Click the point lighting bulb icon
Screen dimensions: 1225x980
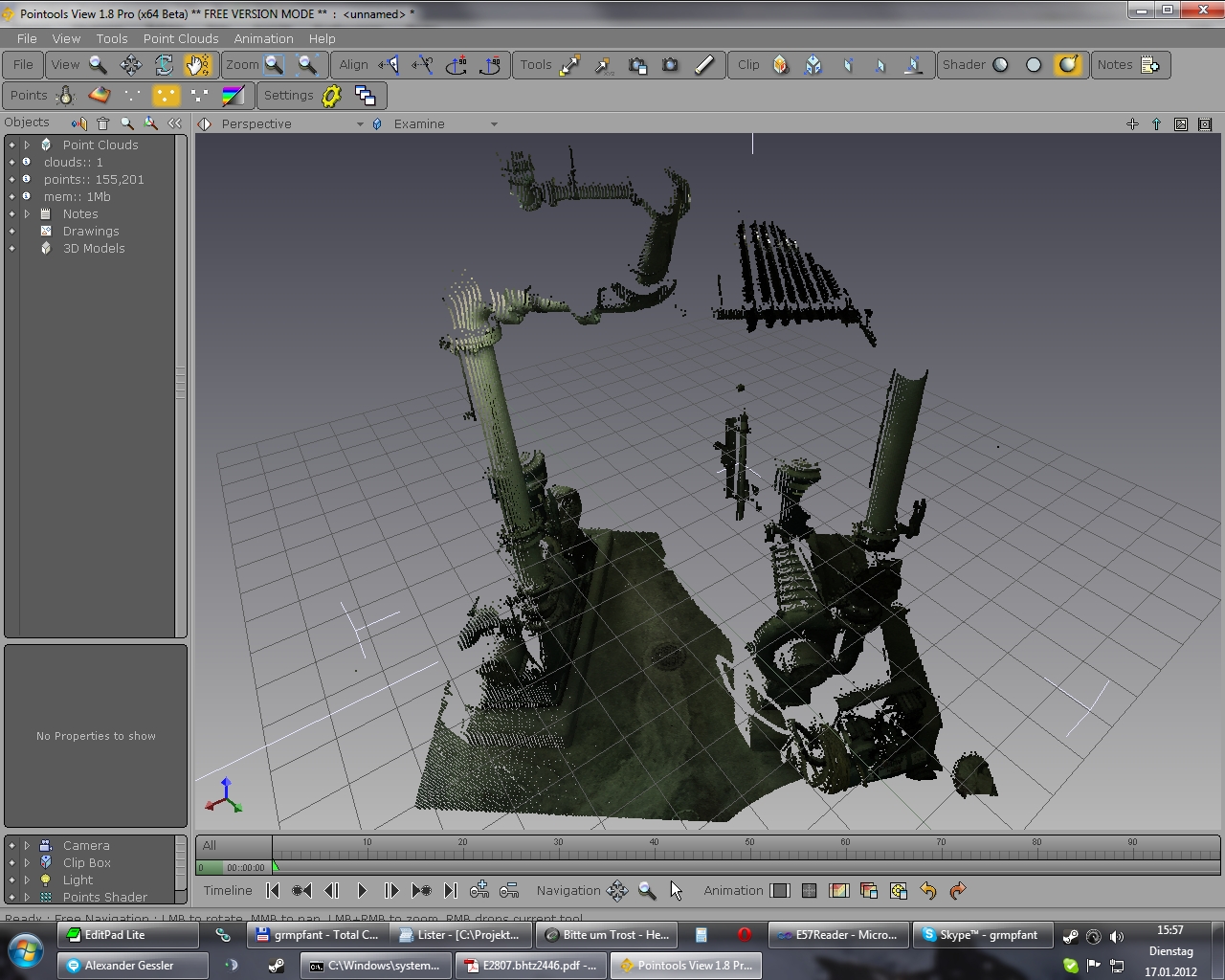(66, 96)
